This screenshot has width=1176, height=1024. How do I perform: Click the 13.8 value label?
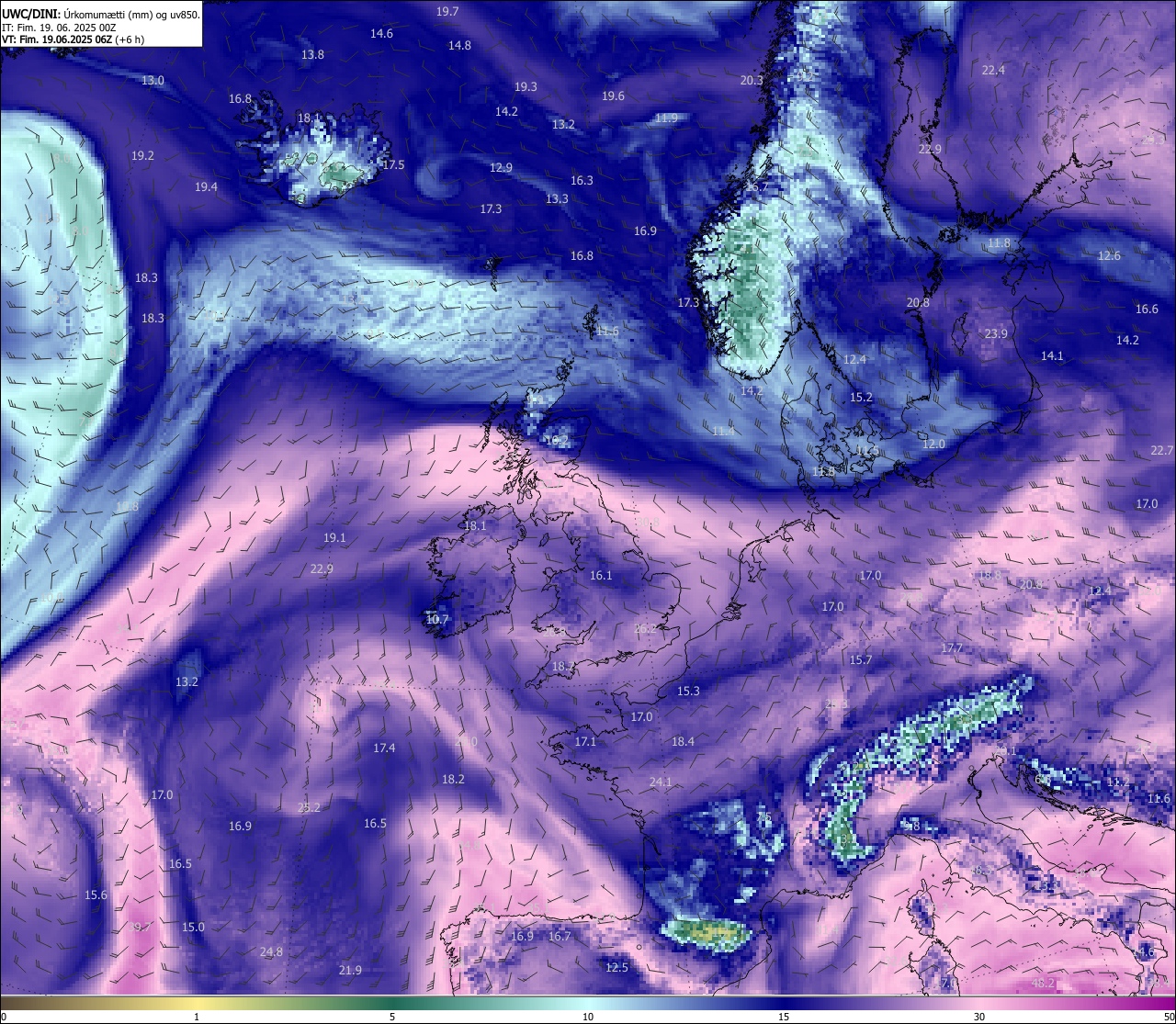click(x=312, y=54)
